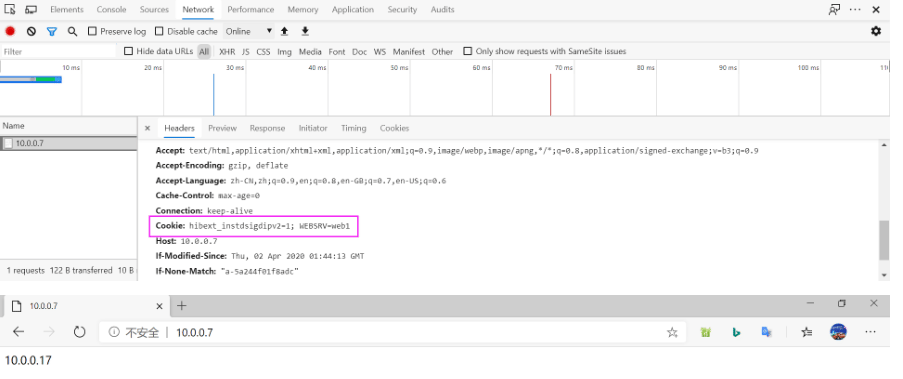Filter requests by WS
Viewport: 903px width, 379px height.
coord(380,51)
